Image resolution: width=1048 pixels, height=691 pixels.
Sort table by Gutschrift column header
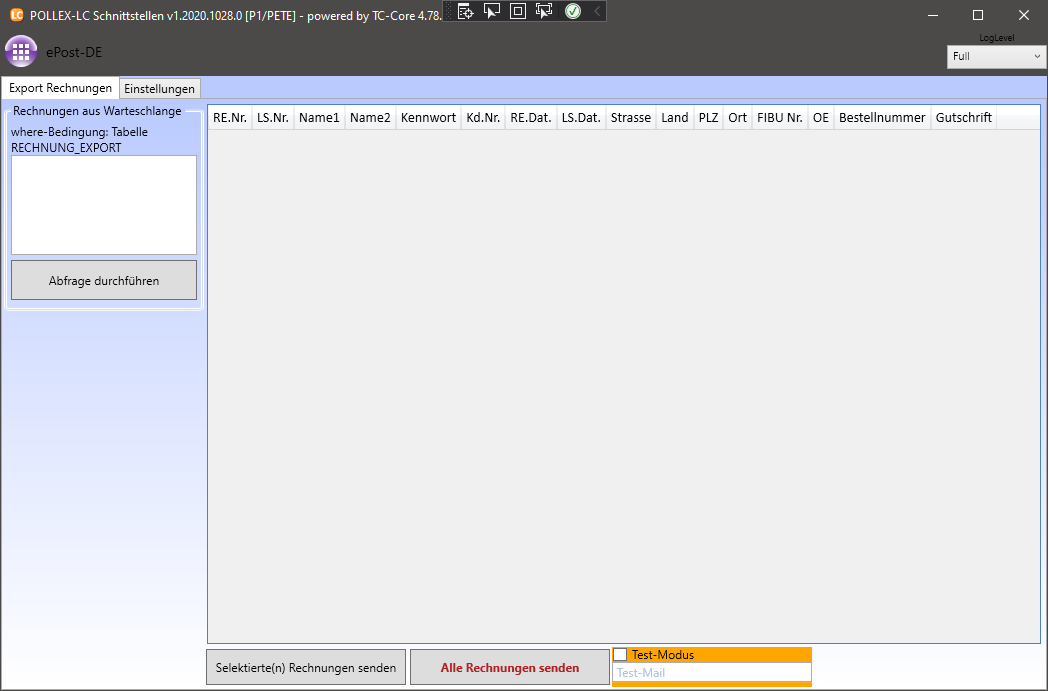(x=963, y=118)
